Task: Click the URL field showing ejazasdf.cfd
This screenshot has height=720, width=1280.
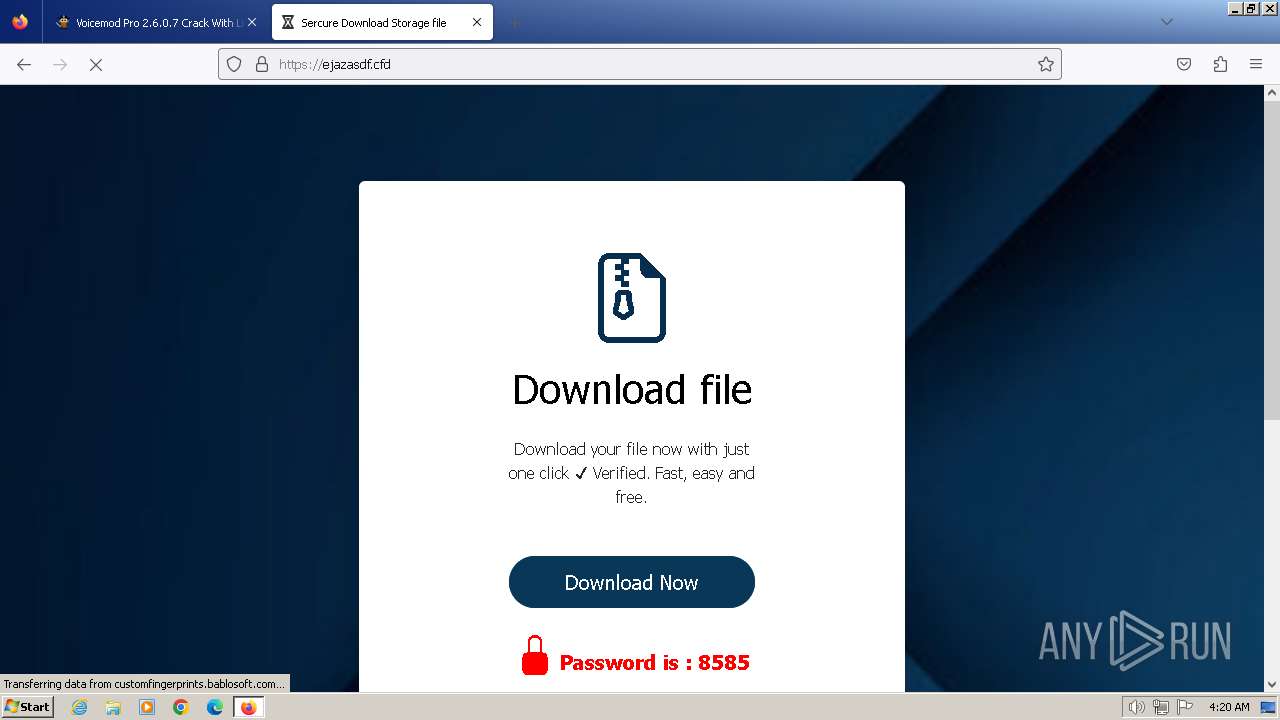Action: (640, 64)
